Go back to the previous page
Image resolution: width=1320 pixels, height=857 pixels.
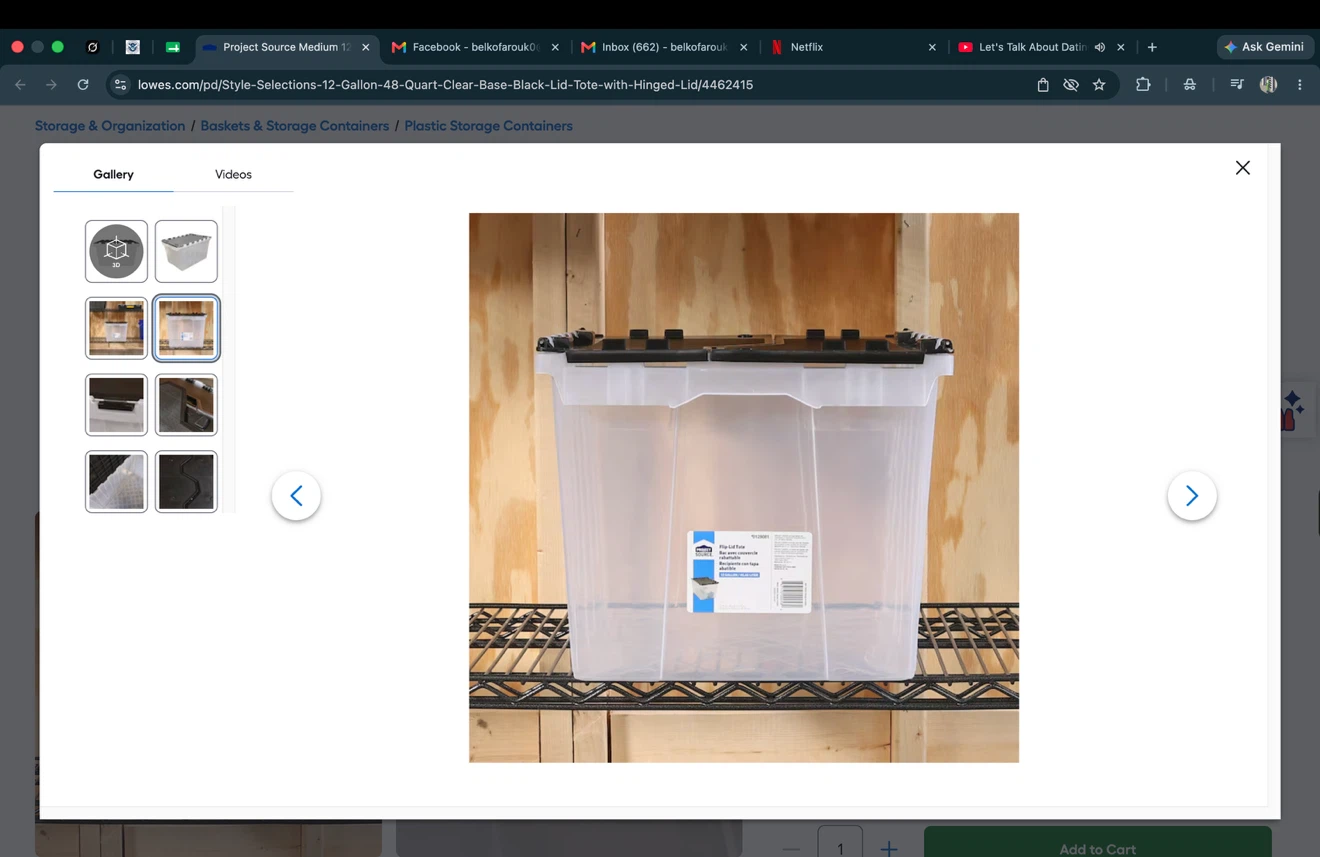pos(20,85)
